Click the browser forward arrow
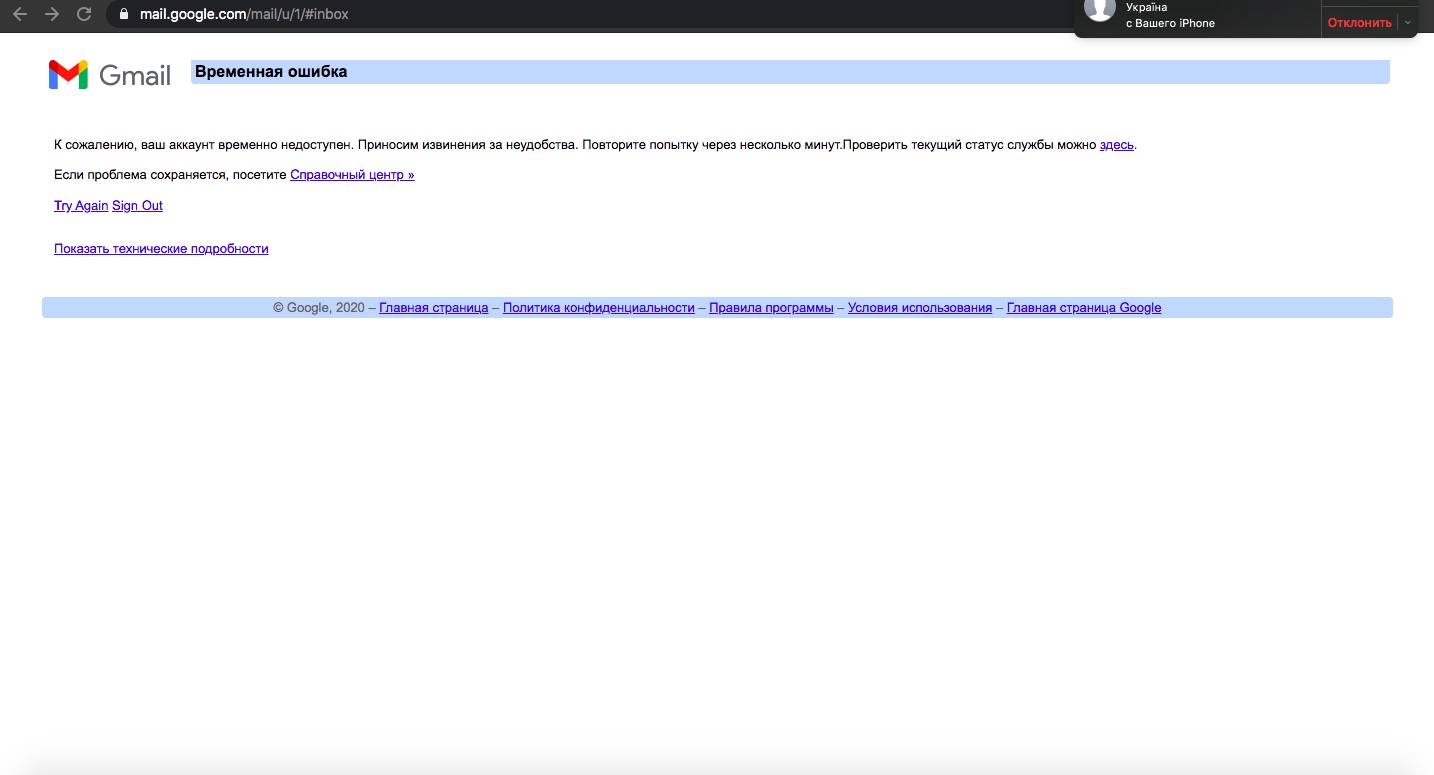Image resolution: width=1434 pixels, height=775 pixels. coord(52,14)
